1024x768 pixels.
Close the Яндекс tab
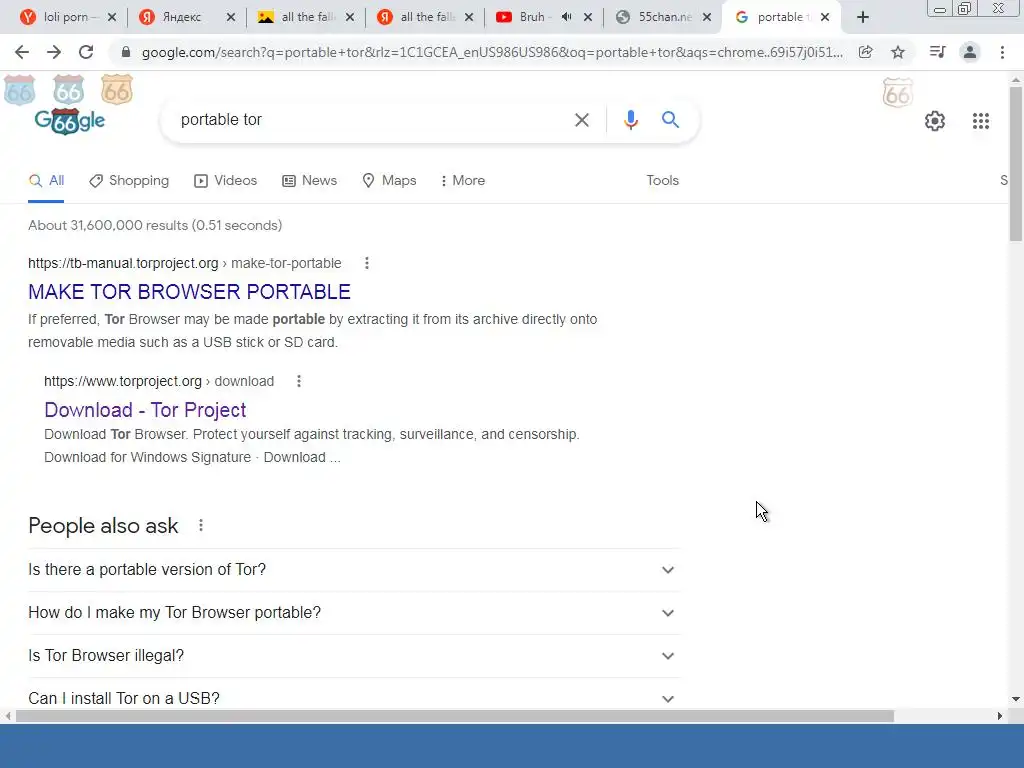(x=231, y=17)
